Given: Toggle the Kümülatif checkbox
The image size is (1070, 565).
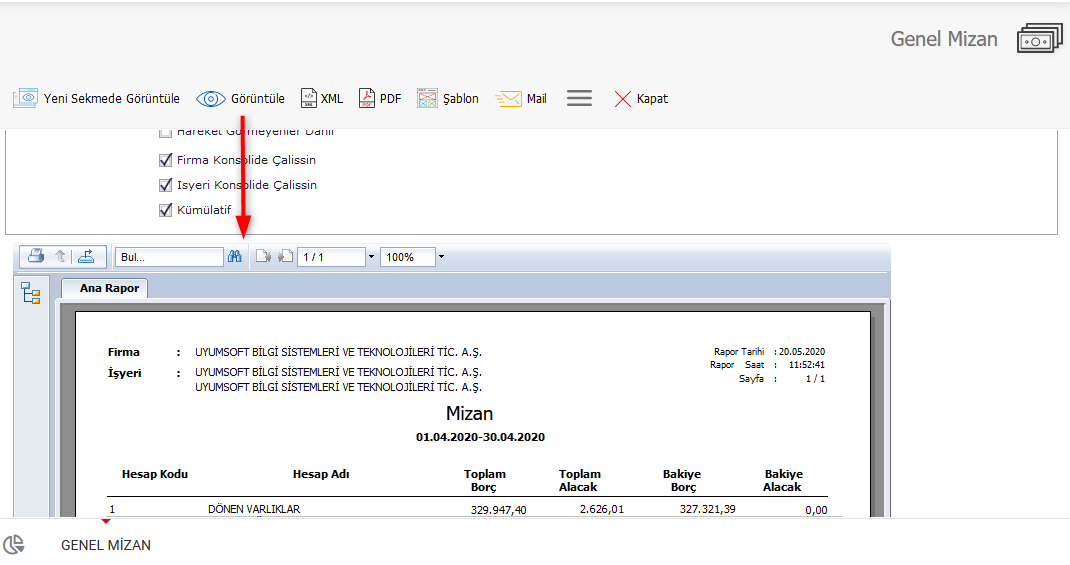Looking at the screenshot, I should [166, 210].
